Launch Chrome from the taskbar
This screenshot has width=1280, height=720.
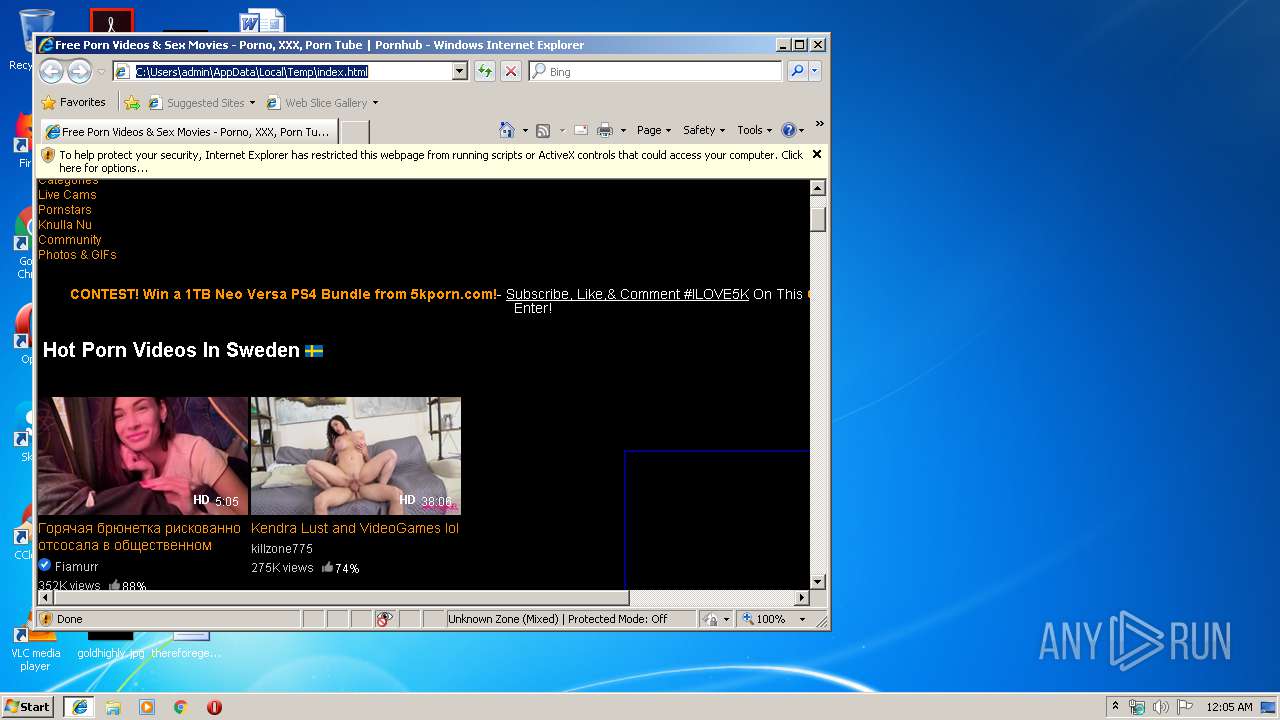[x=181, y=707]
